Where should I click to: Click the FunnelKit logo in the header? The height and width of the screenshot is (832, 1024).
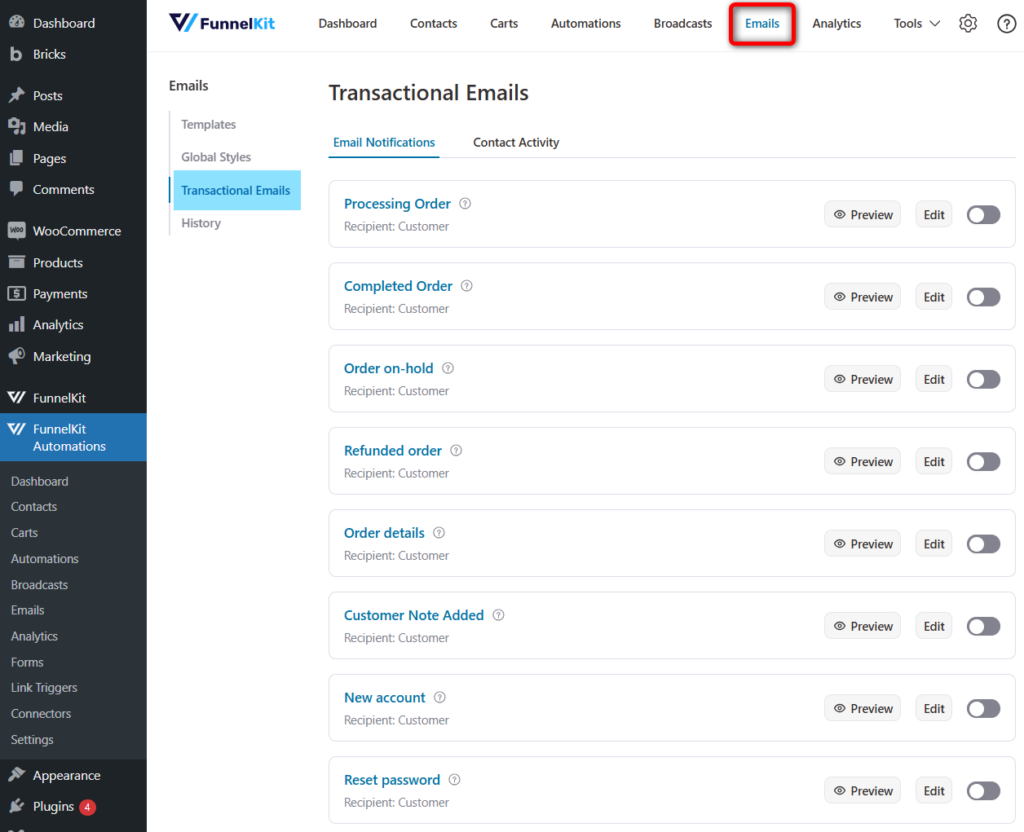[x=221, y=22]
